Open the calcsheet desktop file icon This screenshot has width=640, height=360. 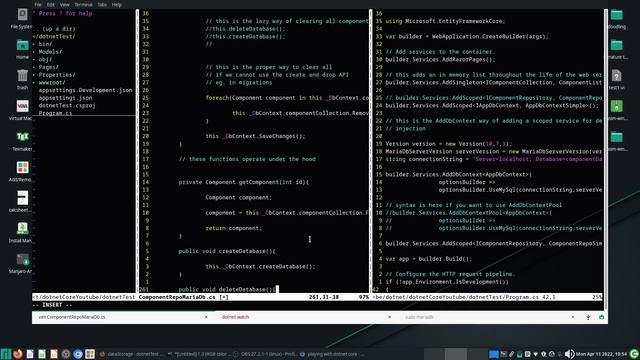point(22,198)
